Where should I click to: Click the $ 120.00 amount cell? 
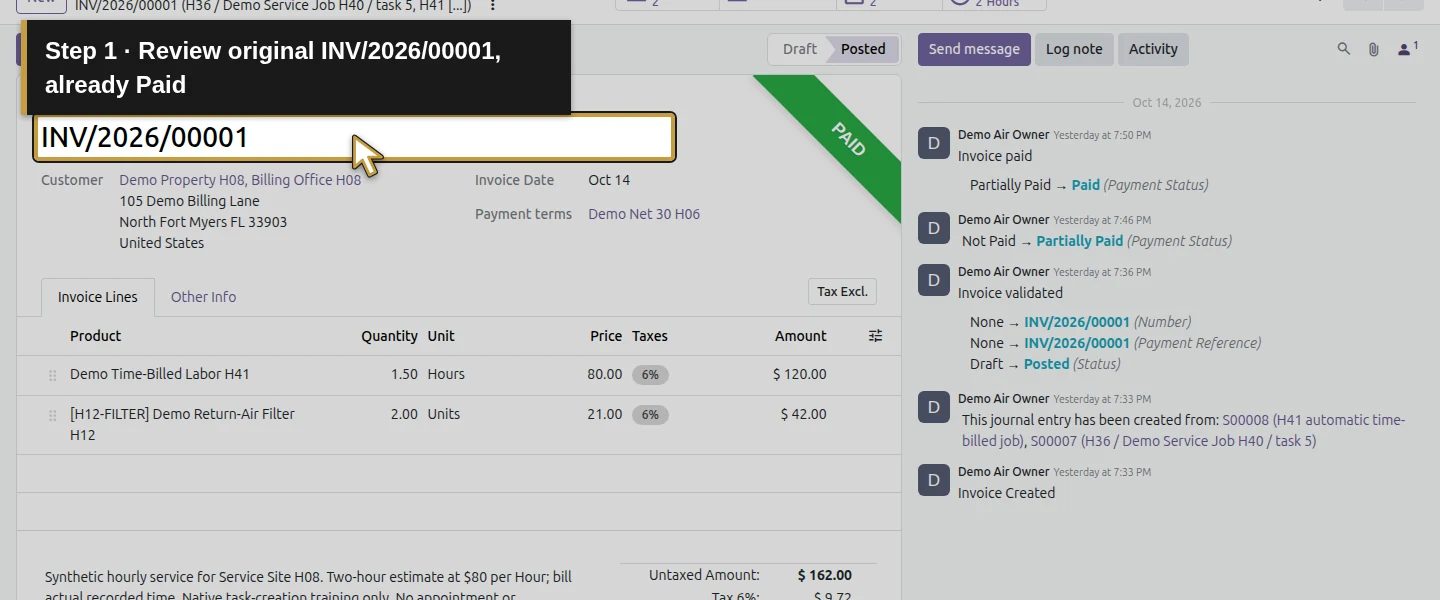(800, 374)
